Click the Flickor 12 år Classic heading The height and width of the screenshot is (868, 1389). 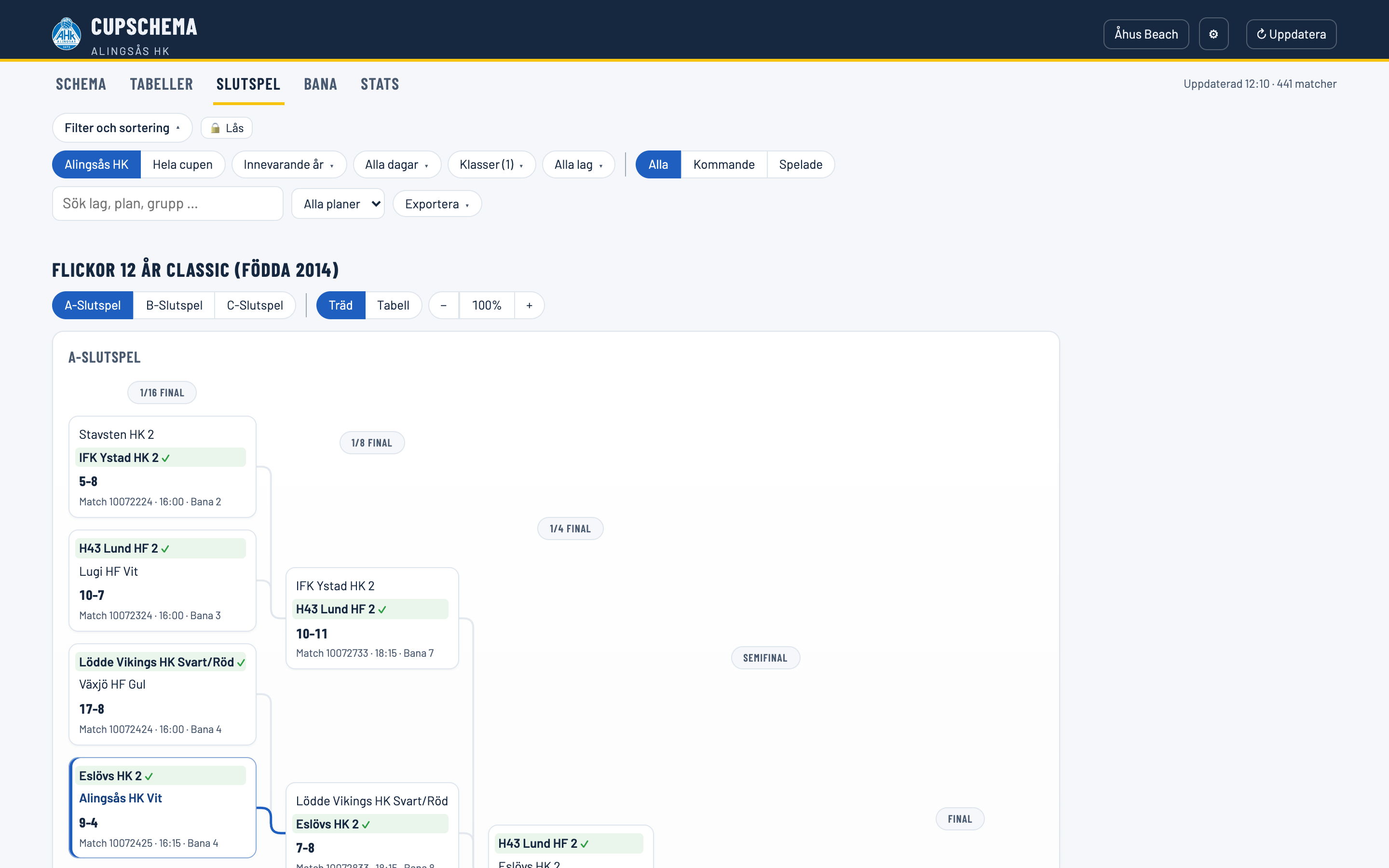[x=196, y=270]
